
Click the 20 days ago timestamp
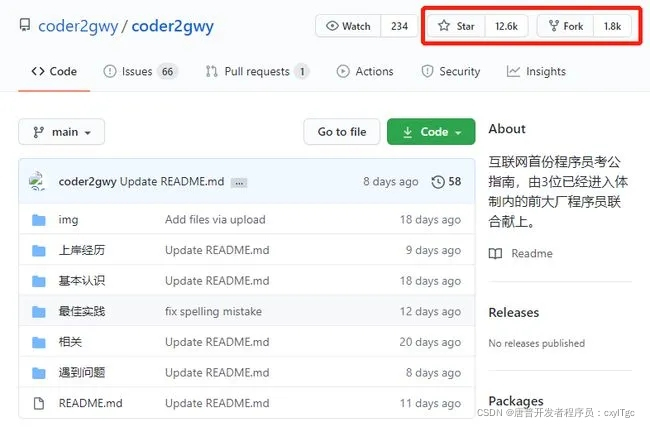click(430, 342)
